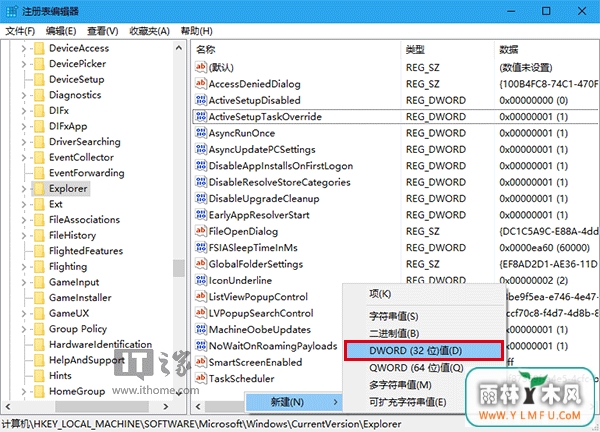Choose QWORD (64 位)值(Q) from submenu
The width and height of the screenshot is (600, 432).
point(424,368)
